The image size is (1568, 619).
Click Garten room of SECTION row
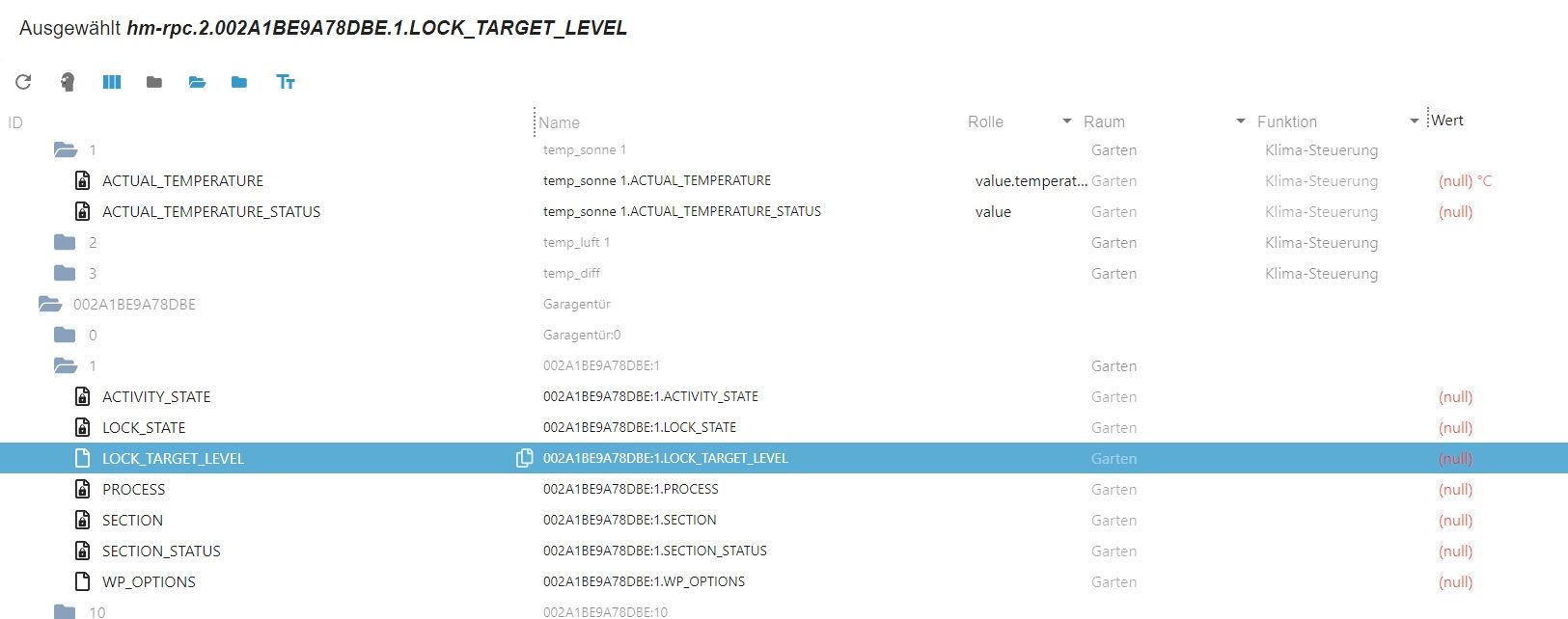tap(1114, 520)
